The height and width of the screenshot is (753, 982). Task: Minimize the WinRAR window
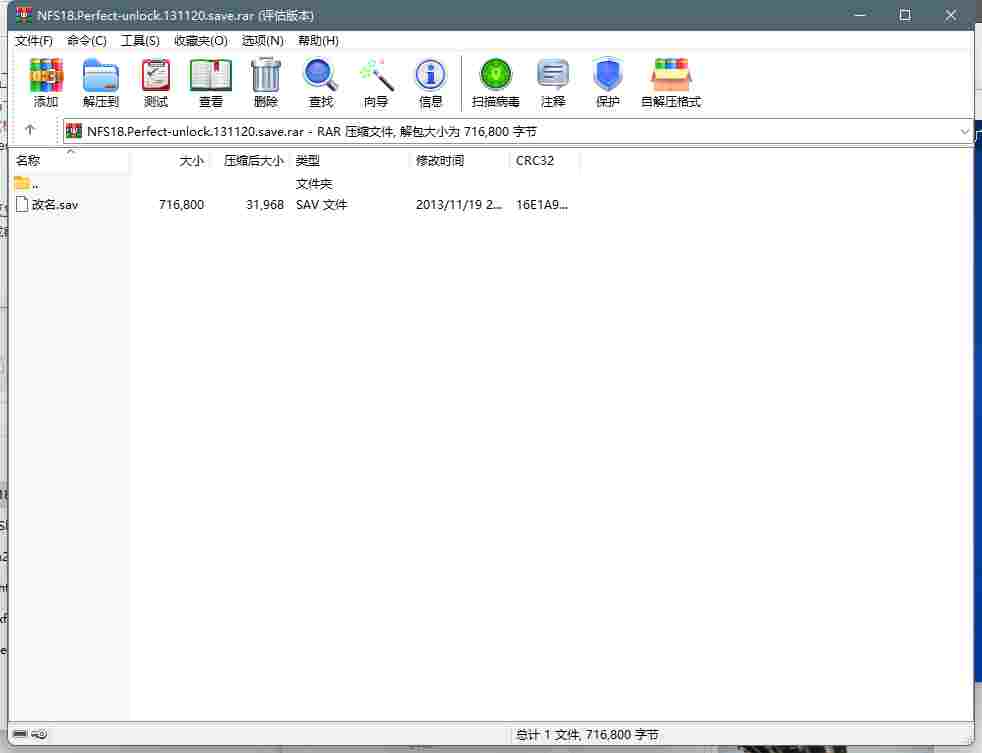pyautogui.click(x=860, y=15)
